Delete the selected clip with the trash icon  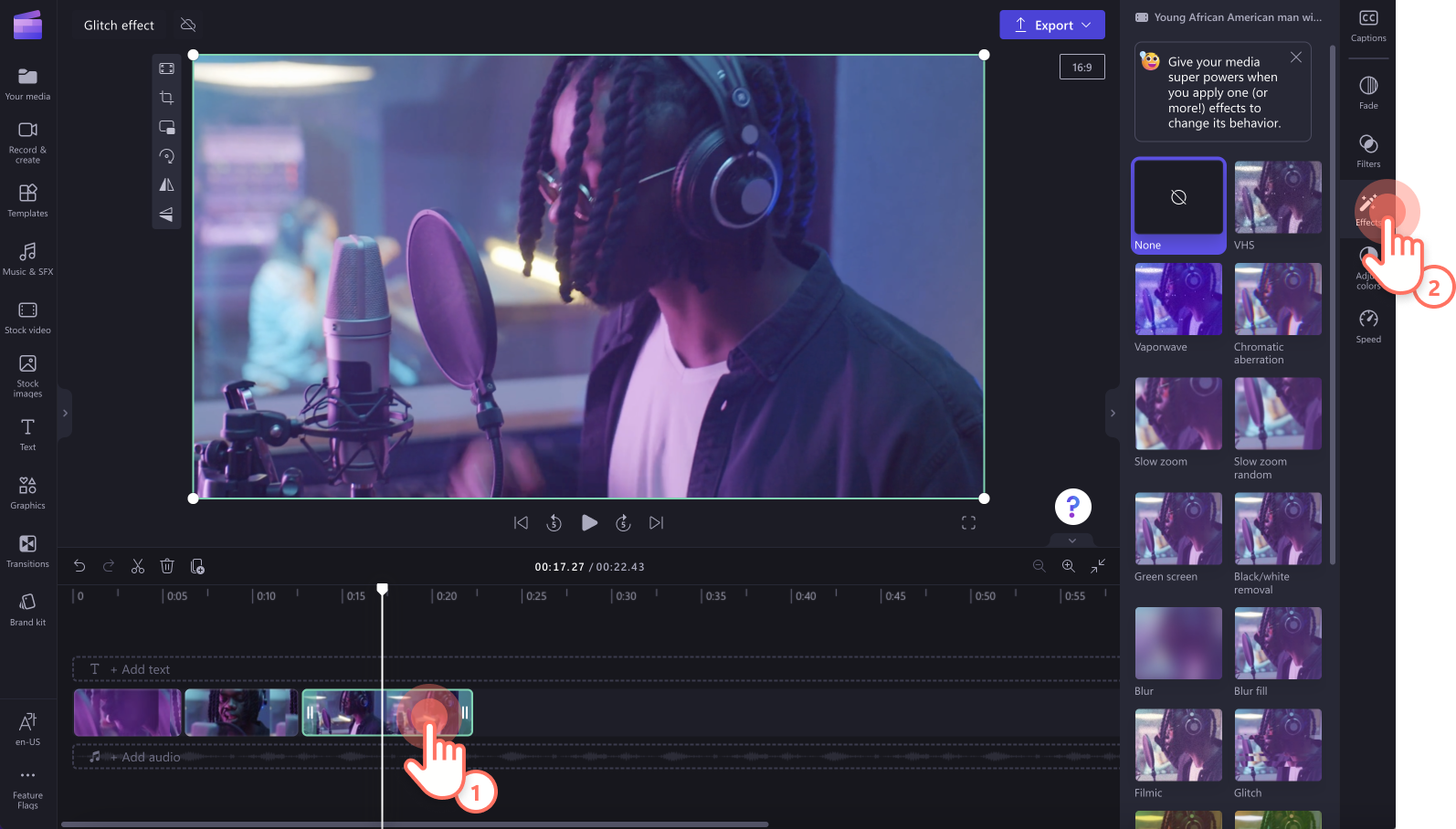[167, 566]
